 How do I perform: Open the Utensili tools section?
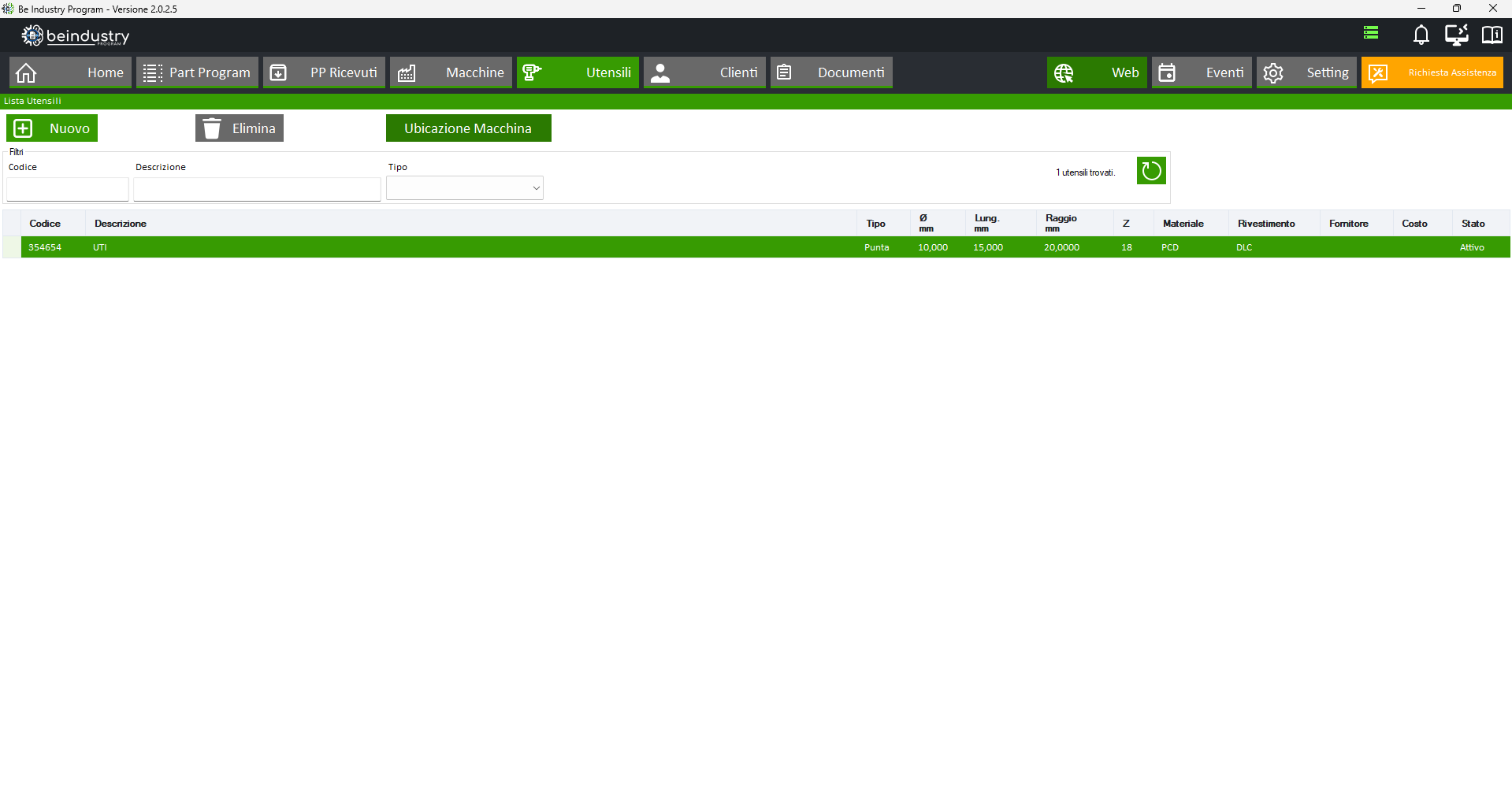pos(578,72)
